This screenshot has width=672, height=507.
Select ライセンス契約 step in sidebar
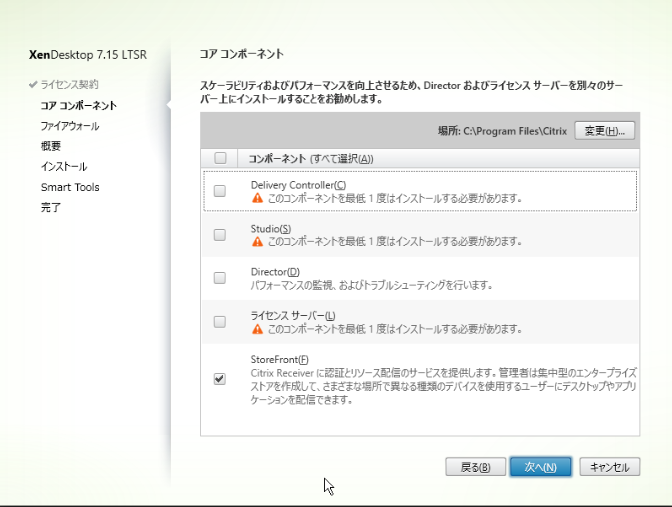click(69, 84)
